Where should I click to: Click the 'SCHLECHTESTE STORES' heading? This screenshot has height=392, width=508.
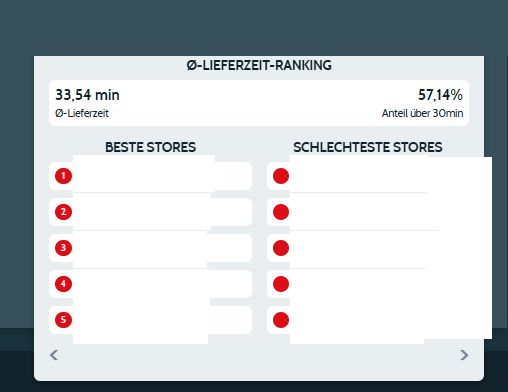pos(368,147)
